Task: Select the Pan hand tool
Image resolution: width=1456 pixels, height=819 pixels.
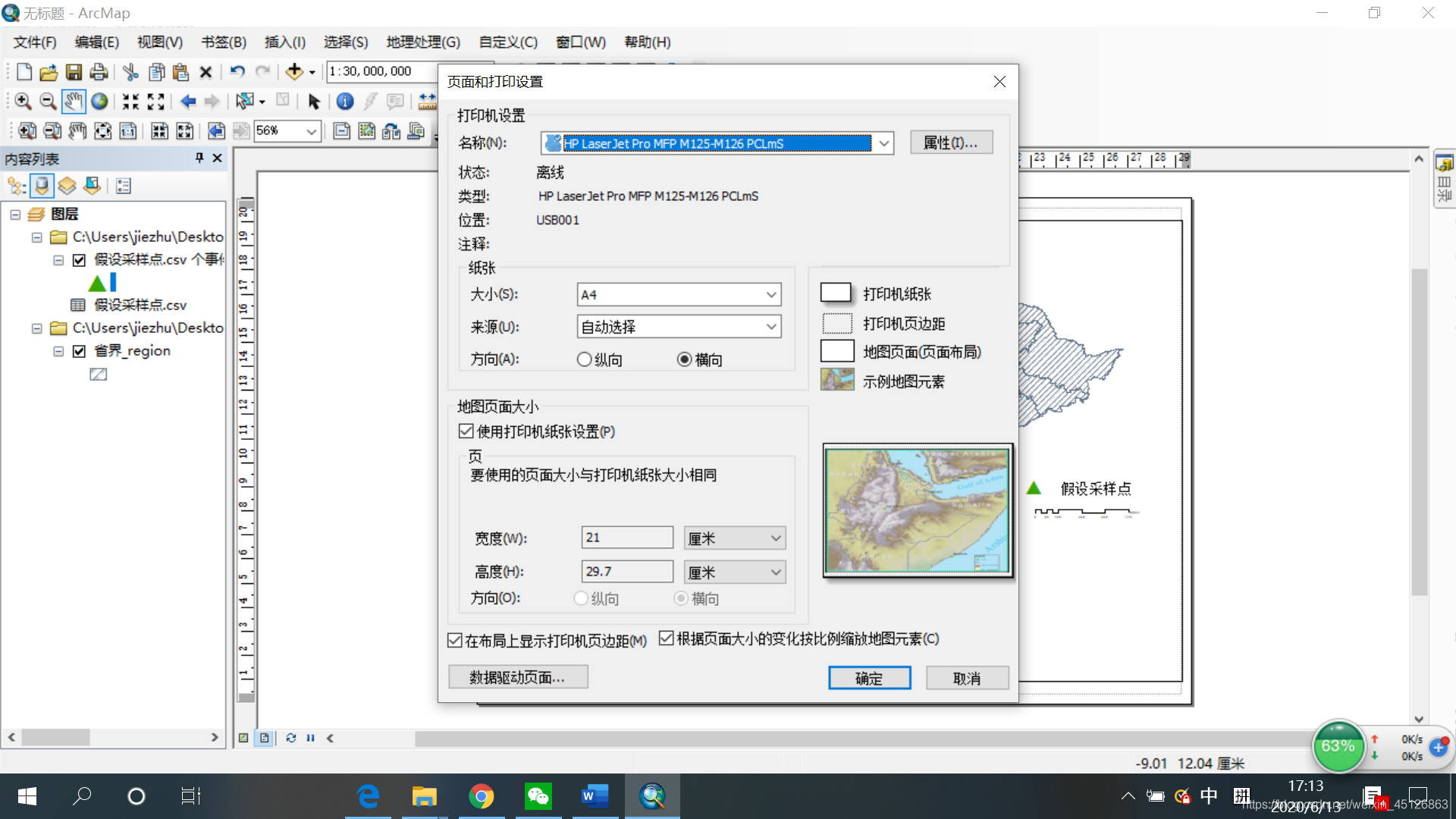Action: point(73,101)
